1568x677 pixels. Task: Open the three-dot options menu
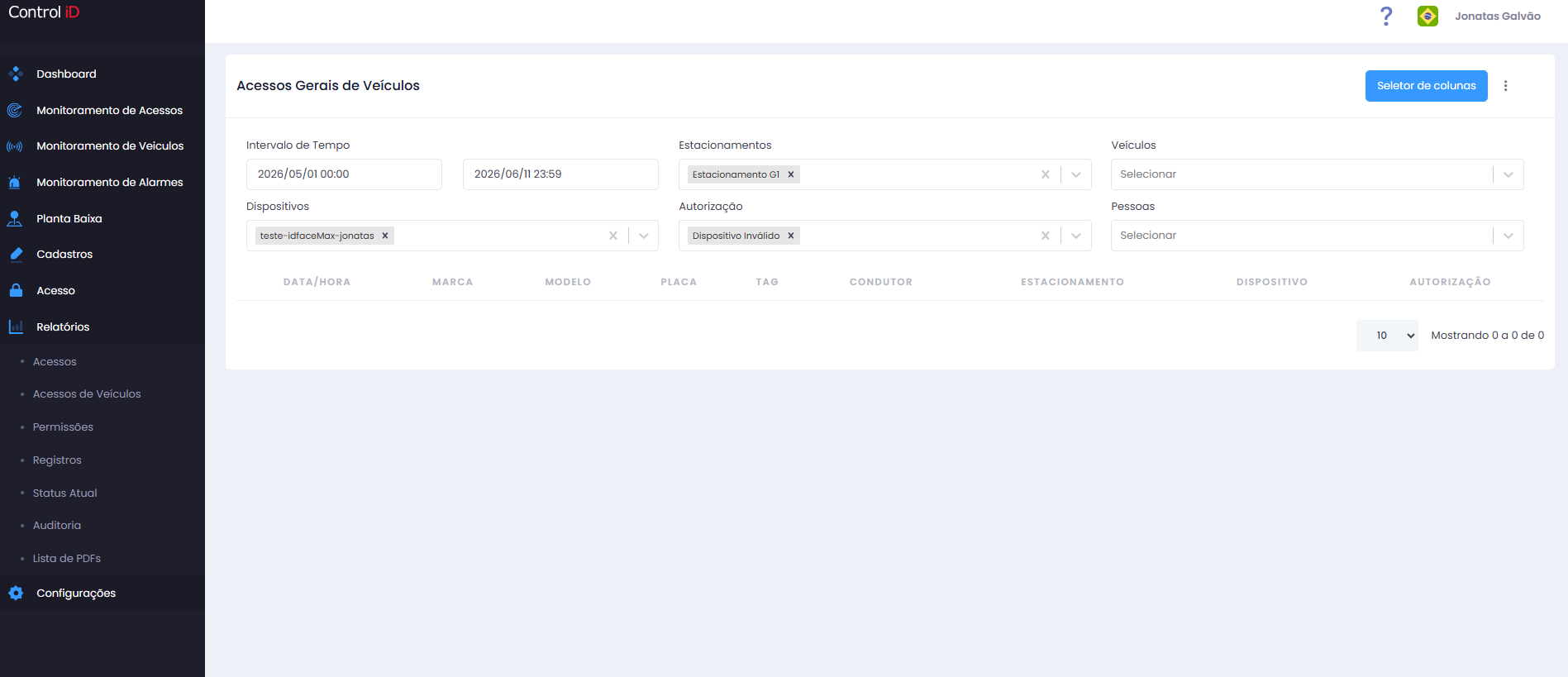click(x=1505, y=86)
